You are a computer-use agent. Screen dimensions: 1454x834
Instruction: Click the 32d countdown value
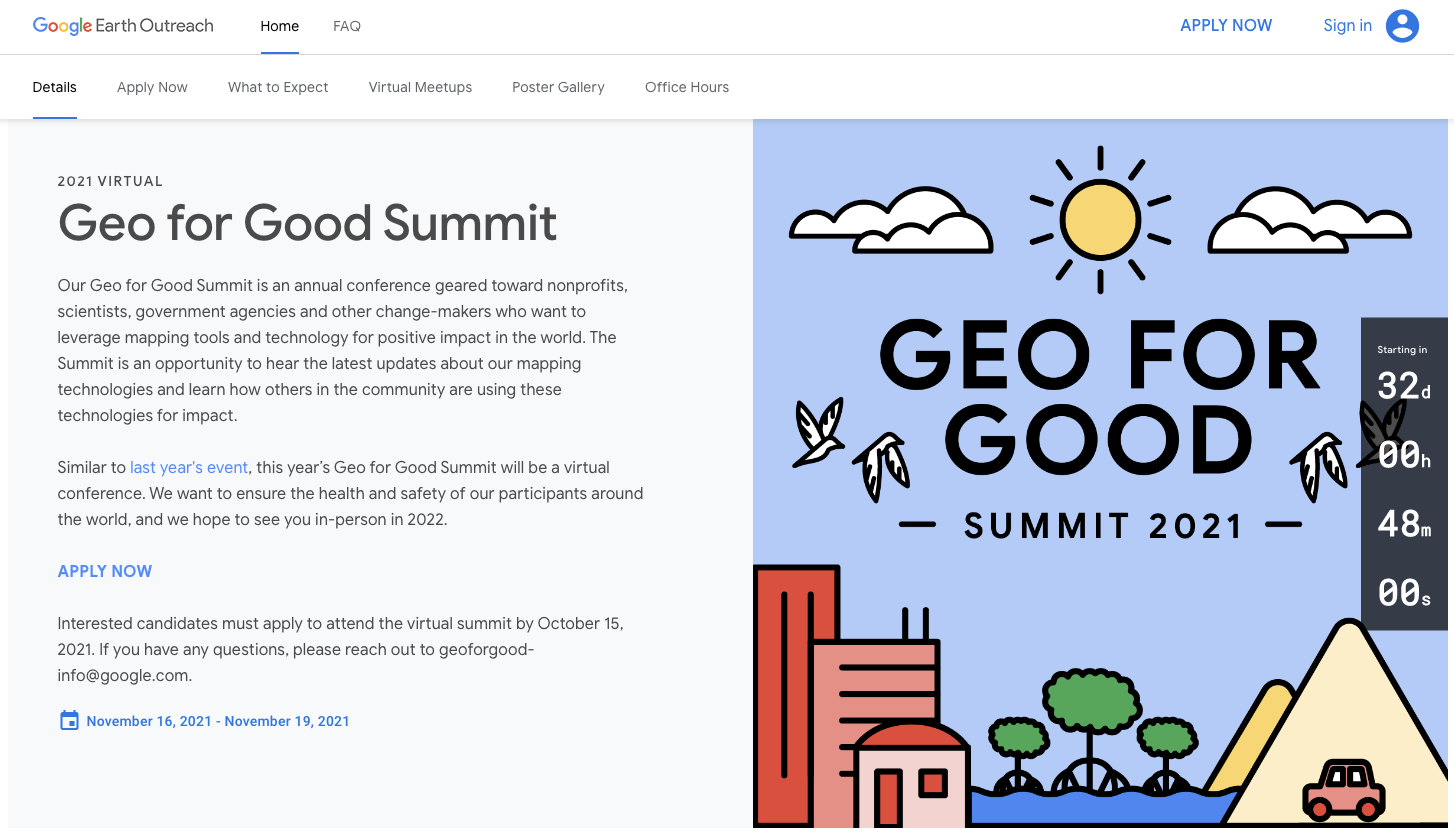(x=1404, y=386)
